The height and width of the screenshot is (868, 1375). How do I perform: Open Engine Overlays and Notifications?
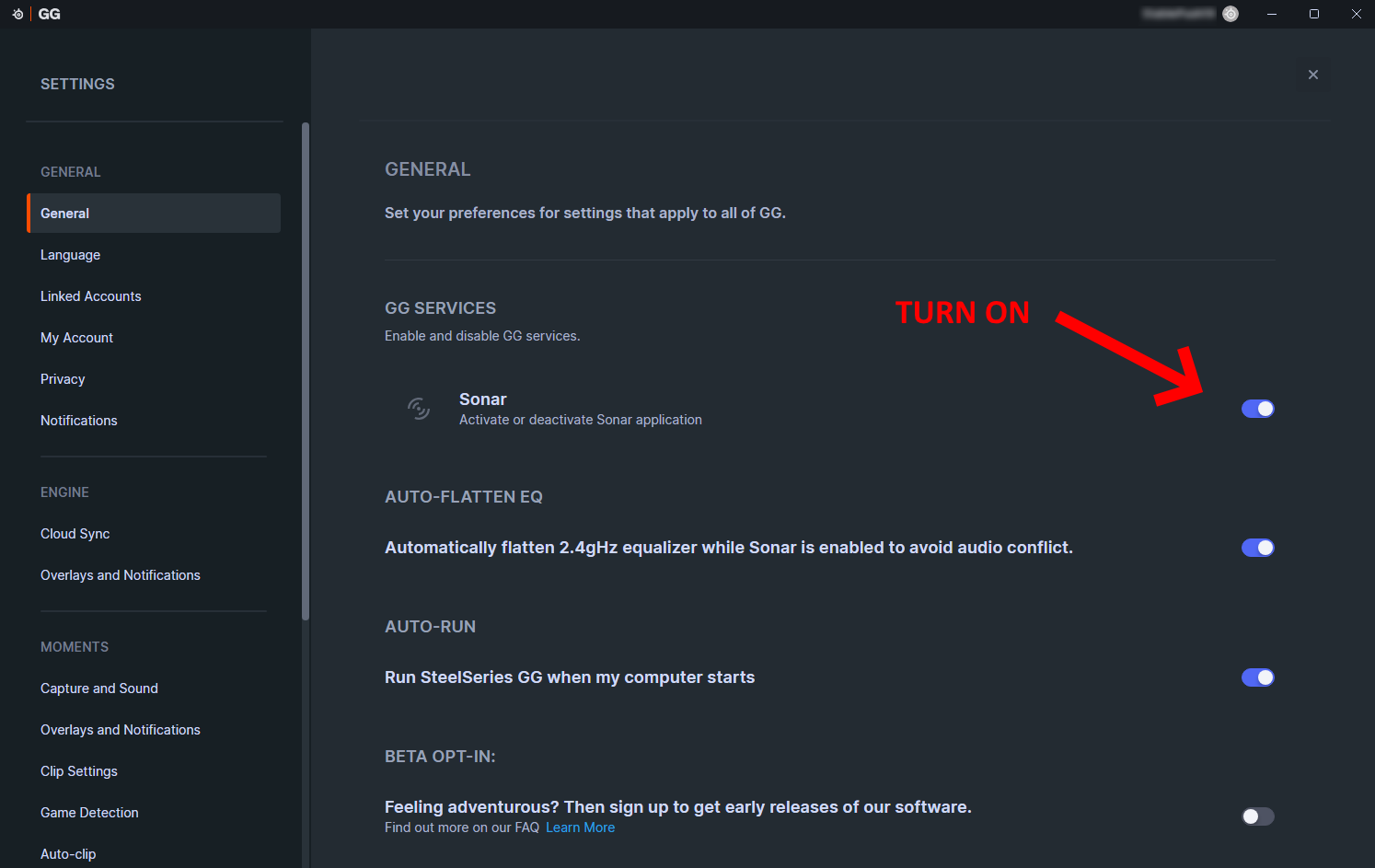point(120,575)
